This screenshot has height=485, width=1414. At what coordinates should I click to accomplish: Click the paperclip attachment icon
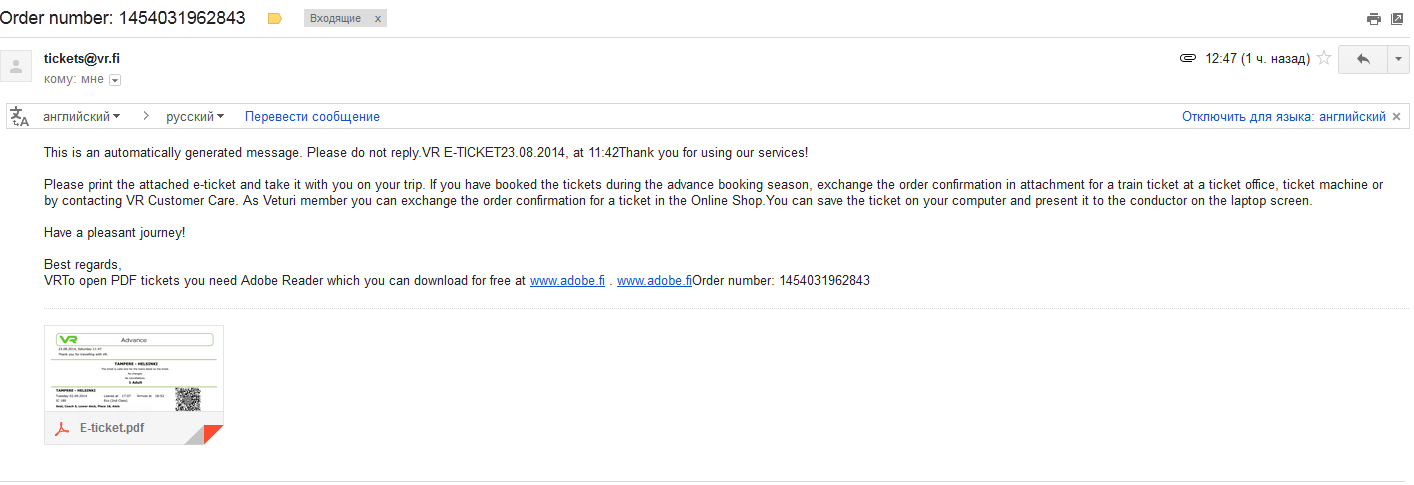[x=1188, y=59]
